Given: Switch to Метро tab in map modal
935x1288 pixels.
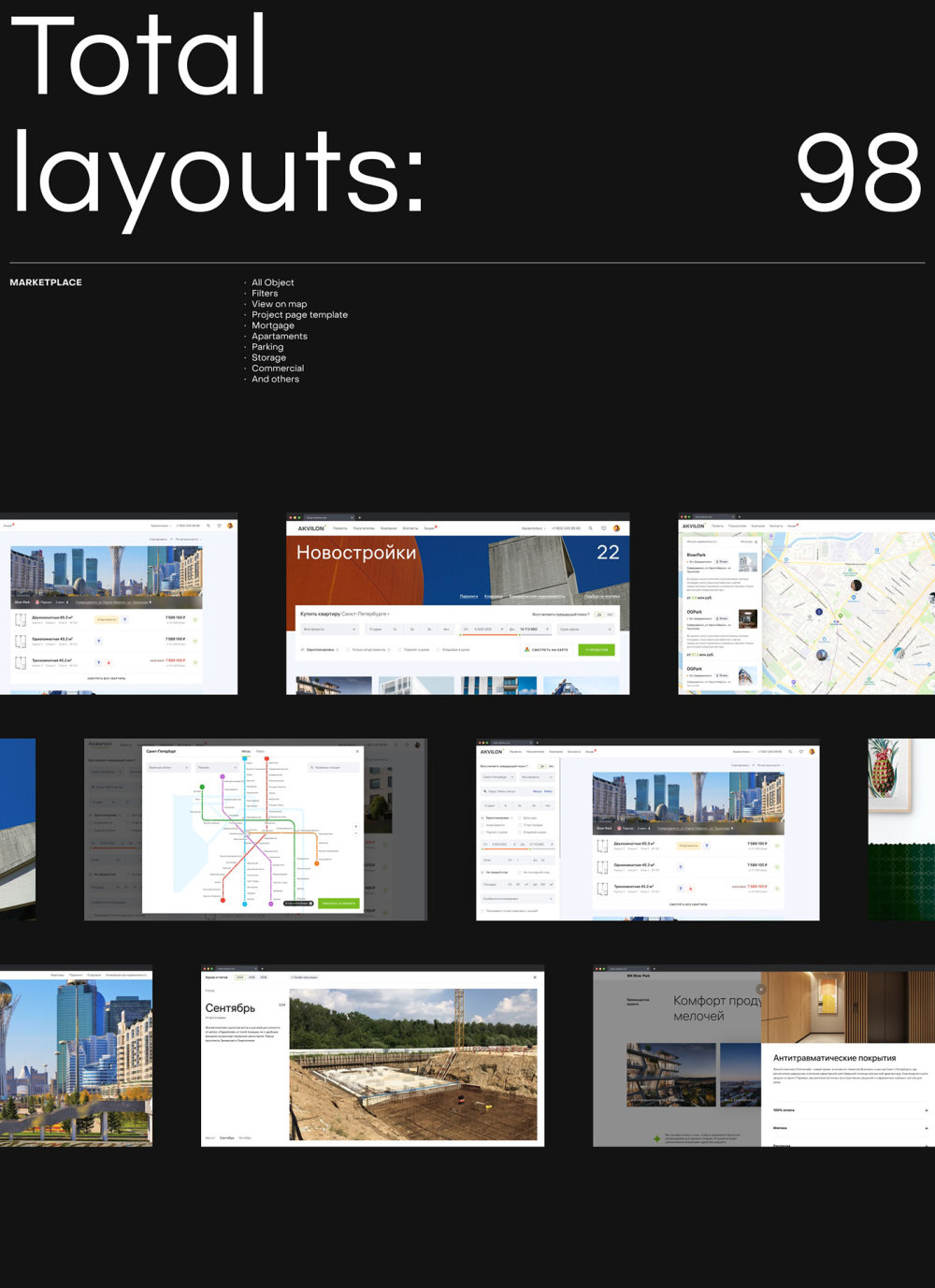Looking at the screenshot, I should 246,751.
